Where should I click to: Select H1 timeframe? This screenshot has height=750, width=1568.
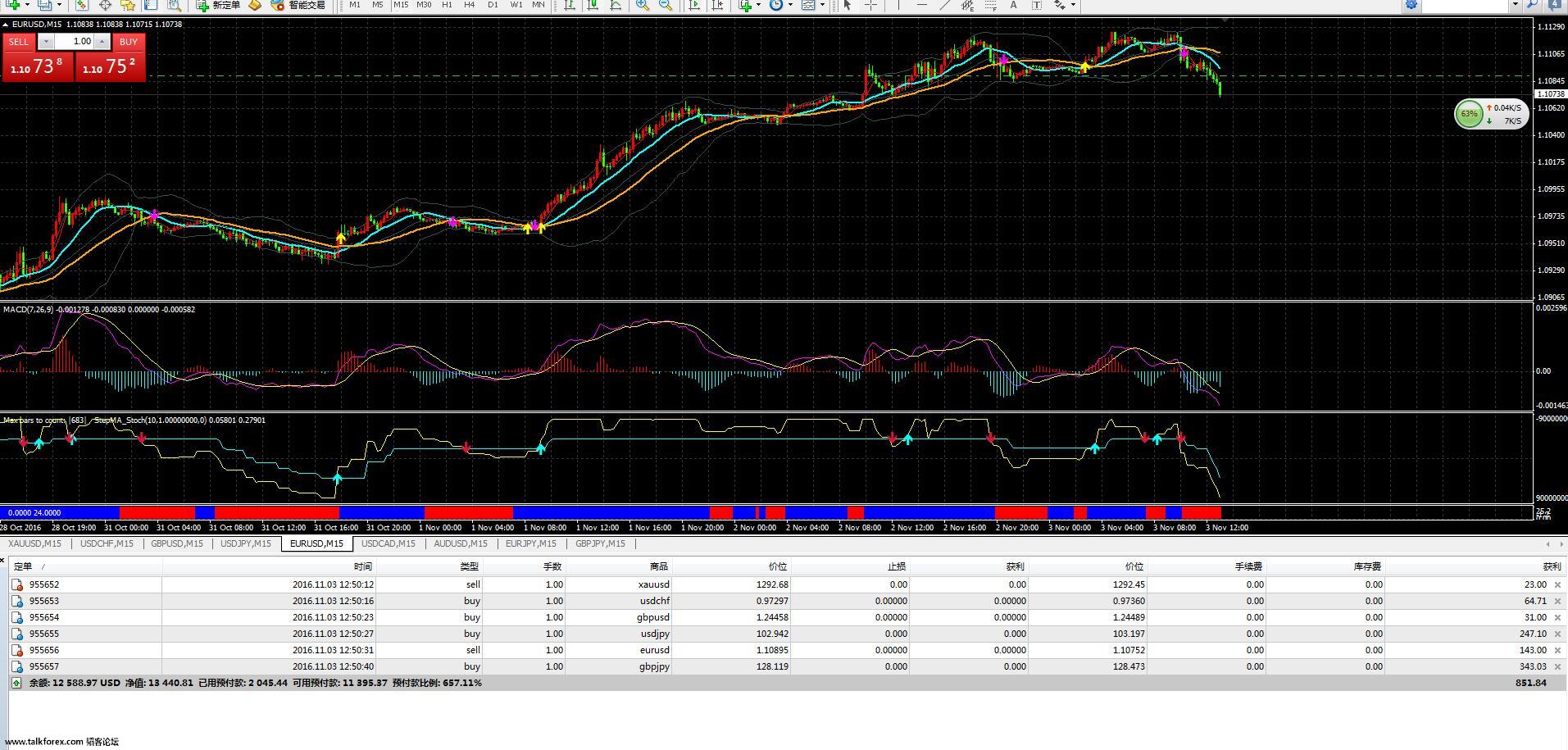click(x=447, y=4)
